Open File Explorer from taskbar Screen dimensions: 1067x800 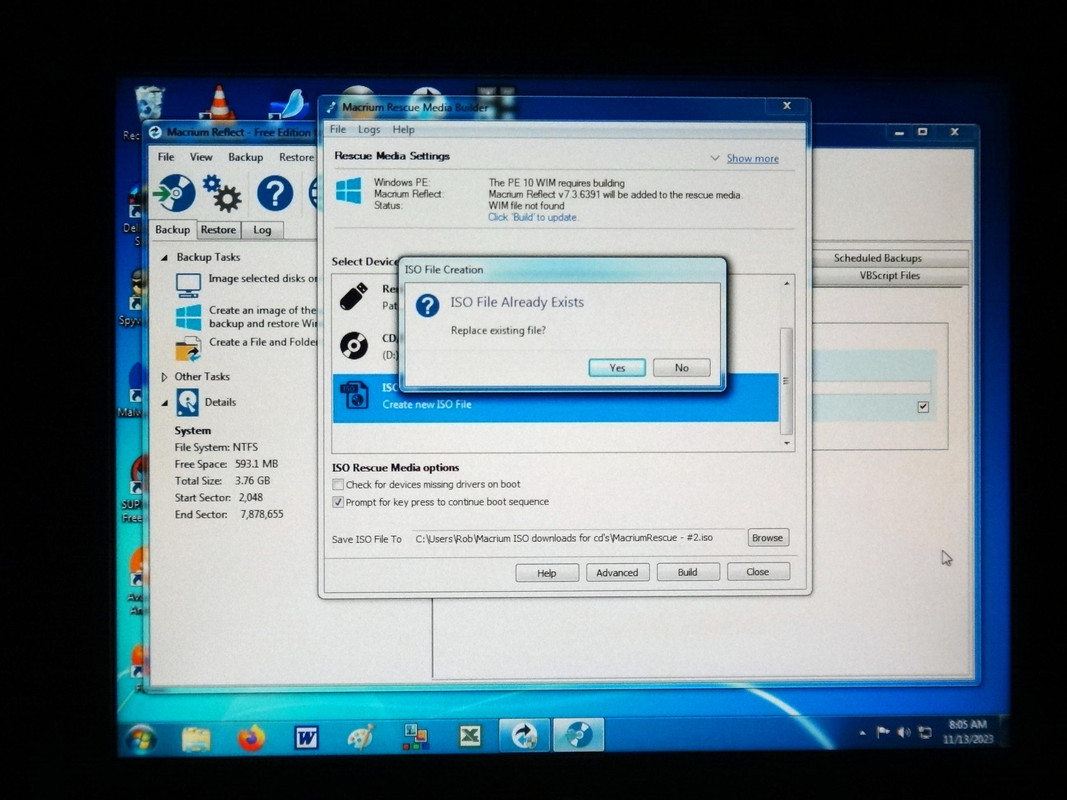pyautogui.click(x=196, y=738)
